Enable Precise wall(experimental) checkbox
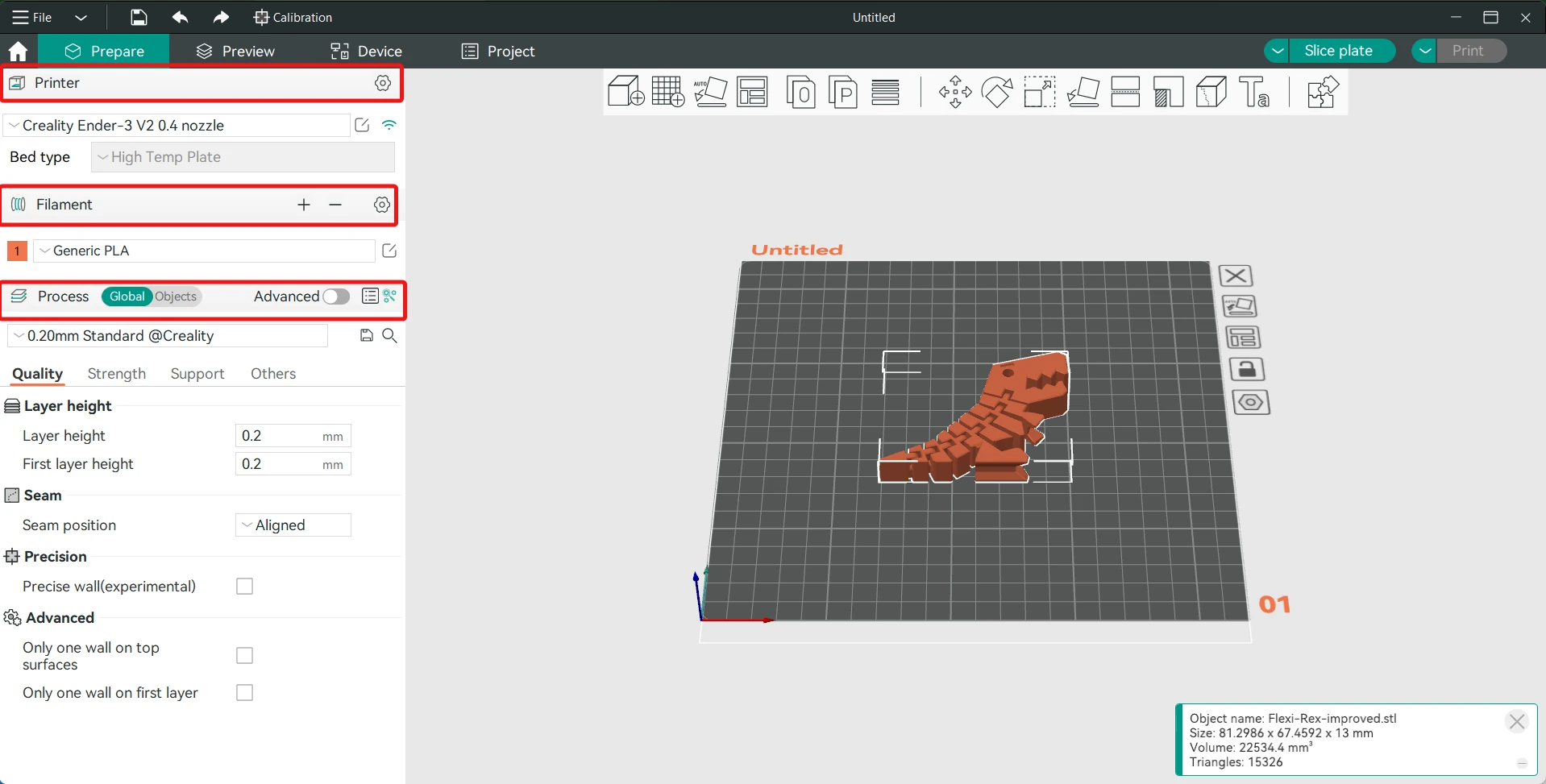Viewport: 1546px width, 784px height. (x=244, y=587)
